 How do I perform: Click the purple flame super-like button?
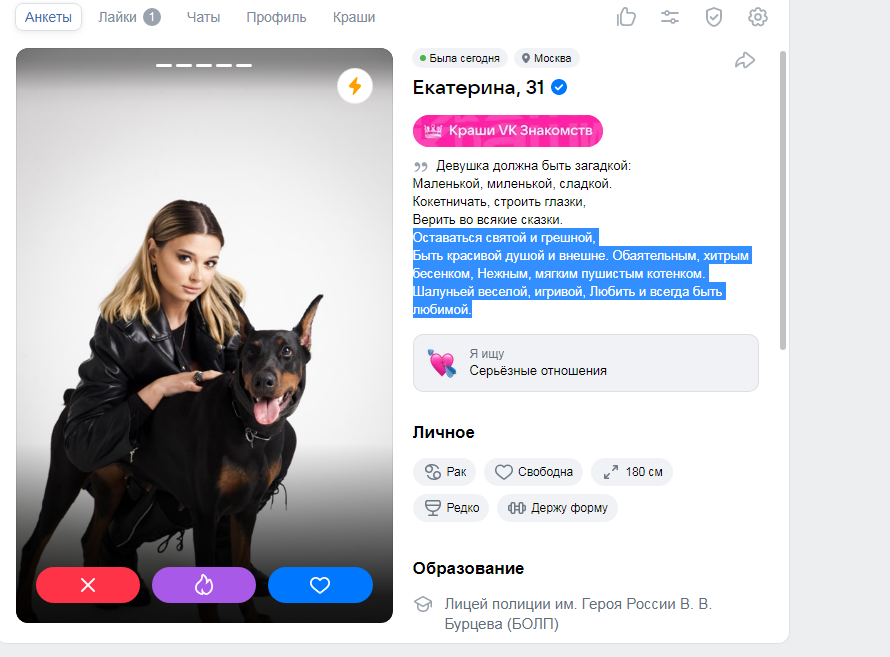[204, 585]
